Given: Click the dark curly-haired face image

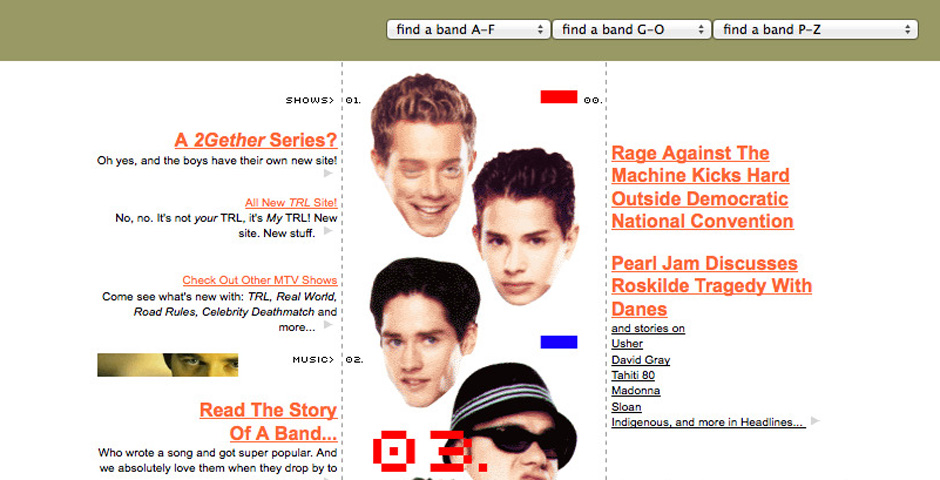Looking at the screenshot, I should coord(525,227).
